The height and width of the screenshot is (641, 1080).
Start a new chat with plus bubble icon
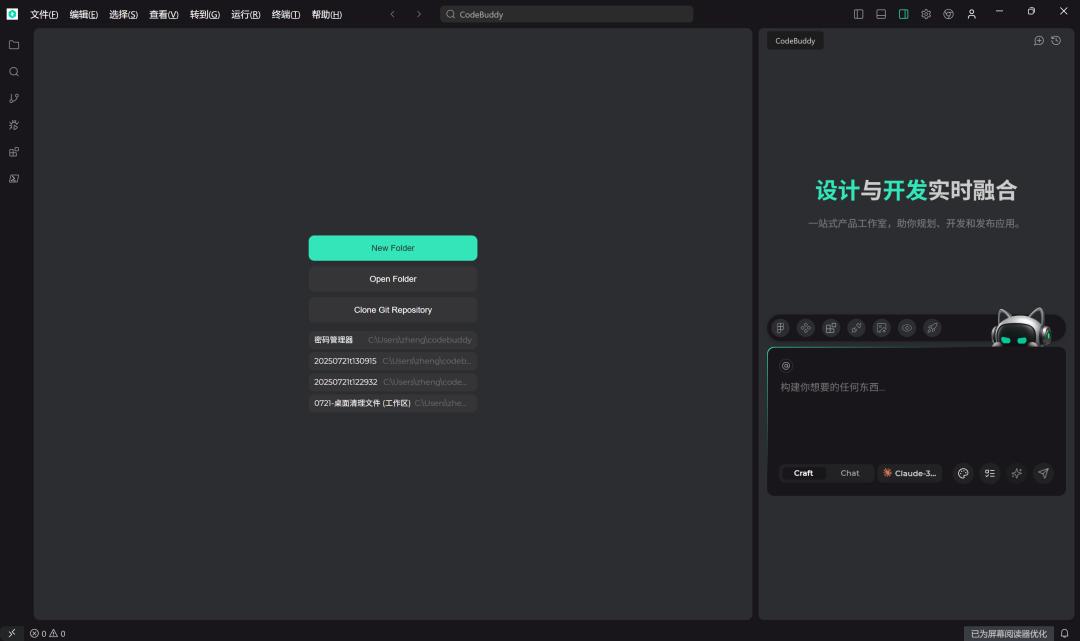coord(1039,41)
